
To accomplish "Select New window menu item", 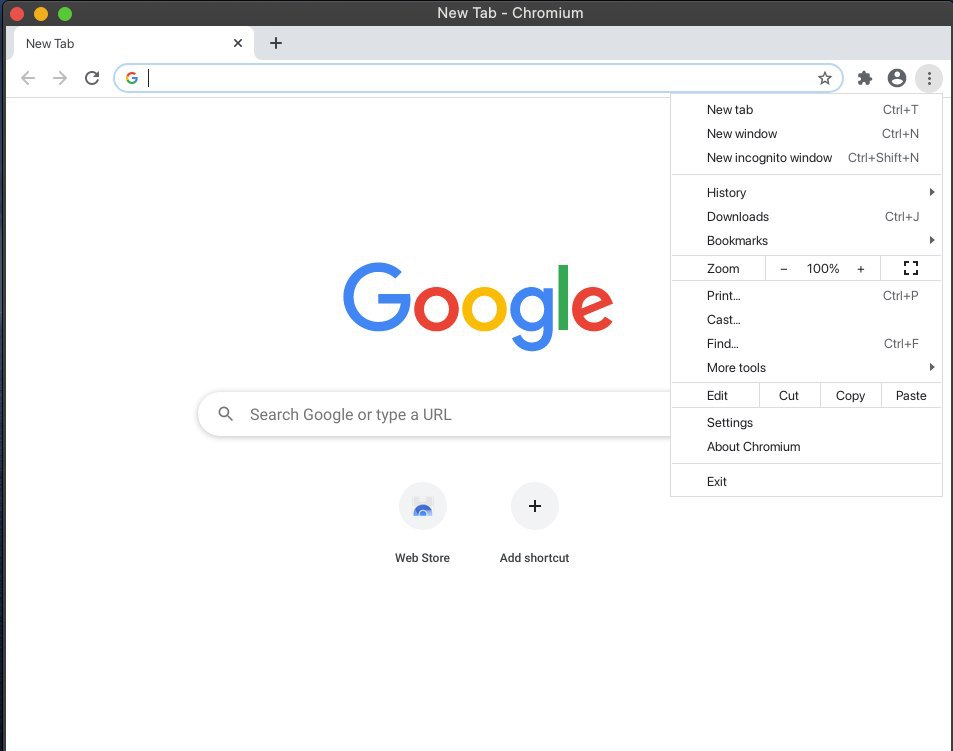I will coord(807,134).
